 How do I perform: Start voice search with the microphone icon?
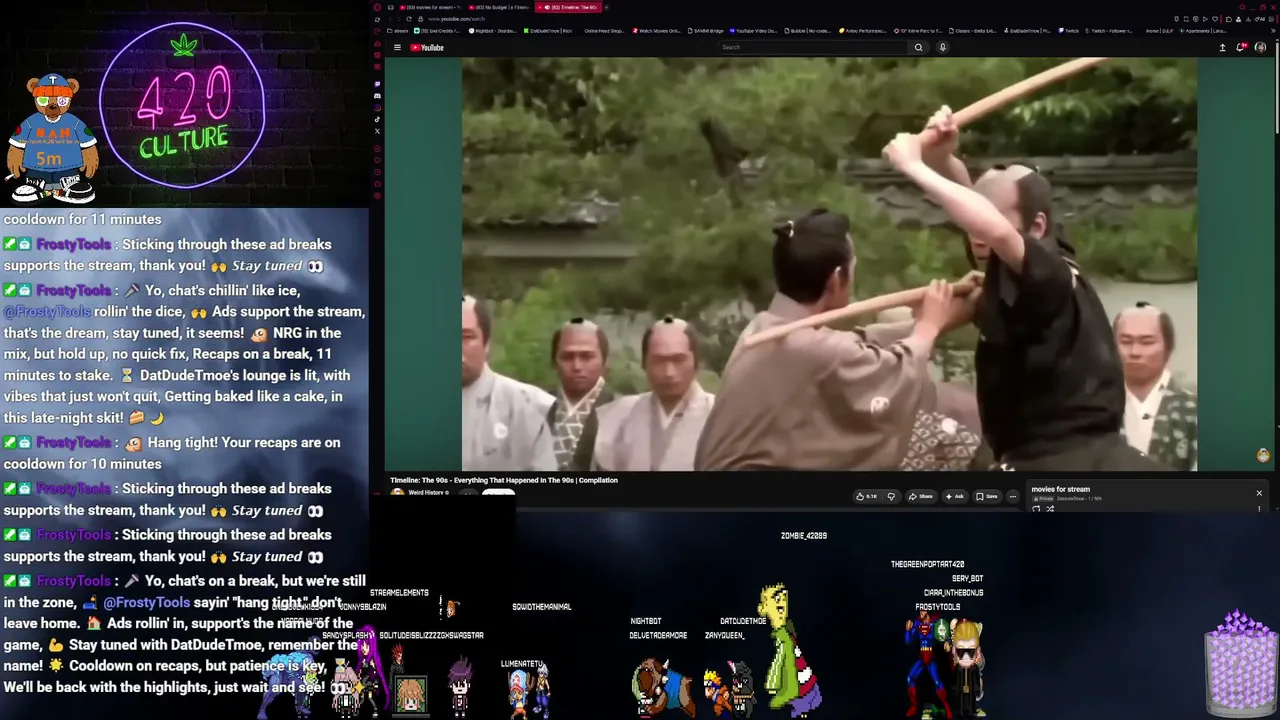pos(942,47)
